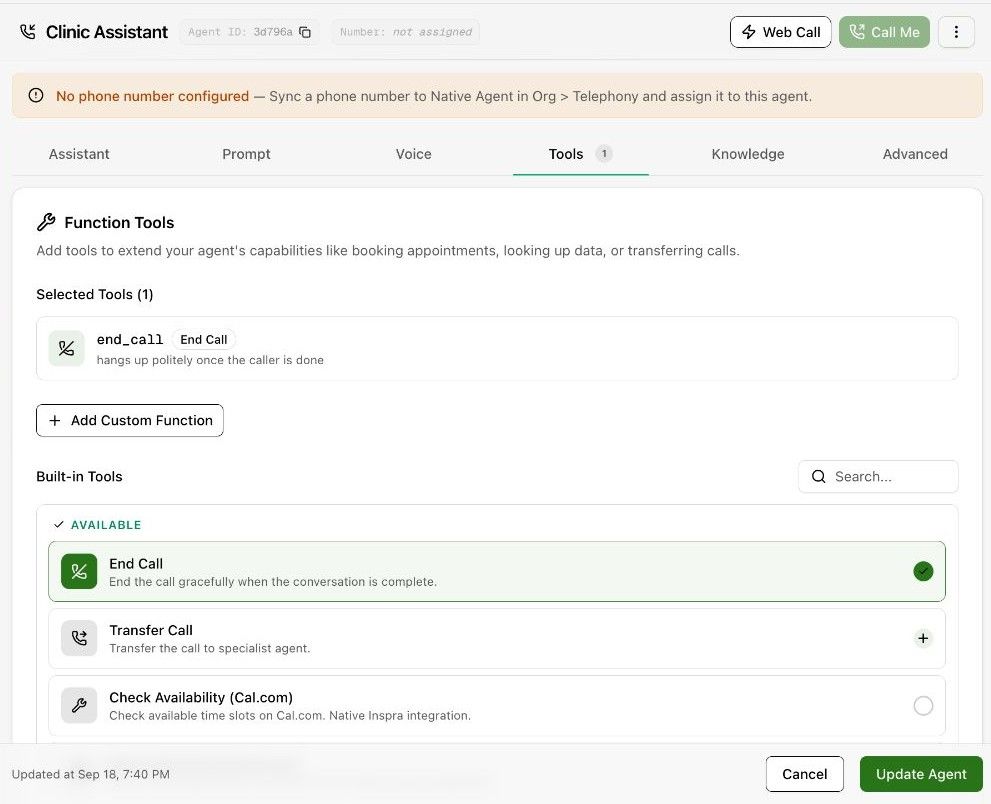Cancel the agent changes
This screenshot has width=991, height=804.
pos(805,774)
